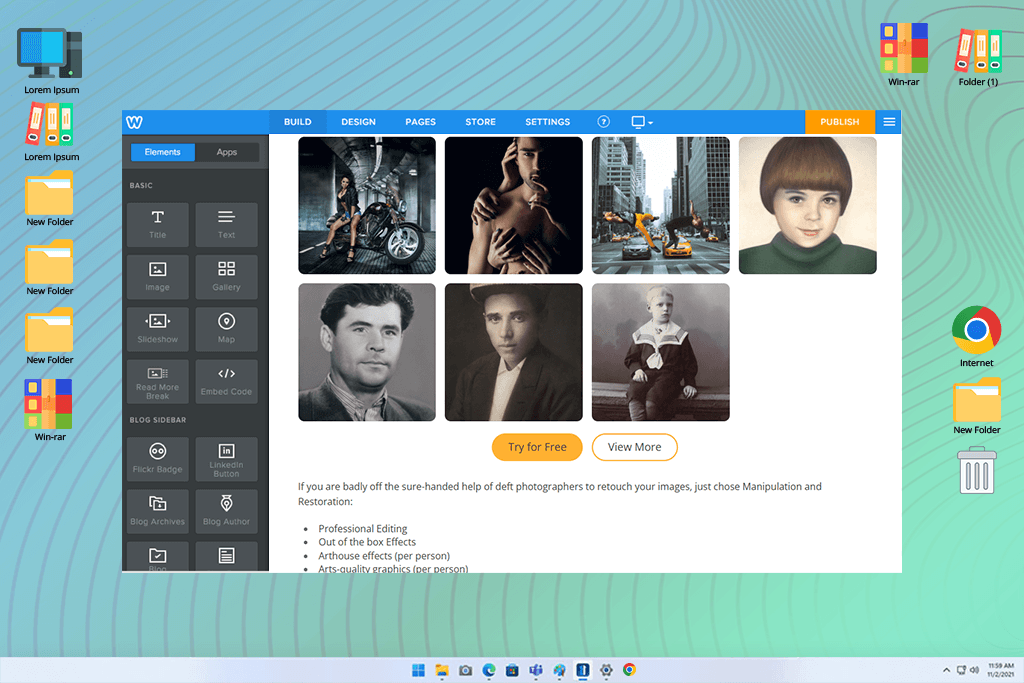Expand the system tray hidden icons chevron
The image size is (1024, 683).
(946, 670)
